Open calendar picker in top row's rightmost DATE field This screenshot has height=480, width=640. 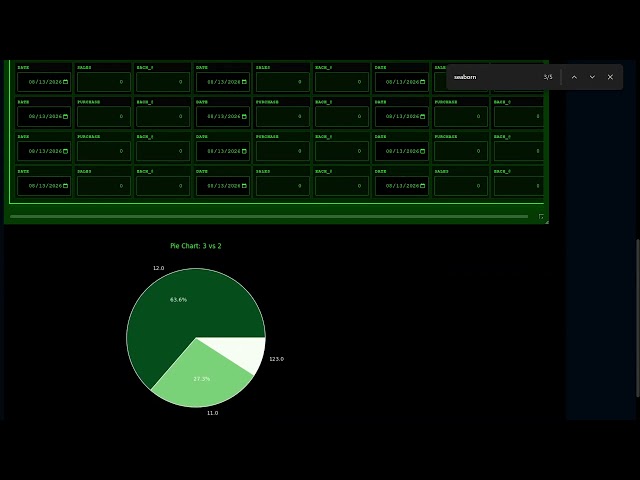pos(422,82)
